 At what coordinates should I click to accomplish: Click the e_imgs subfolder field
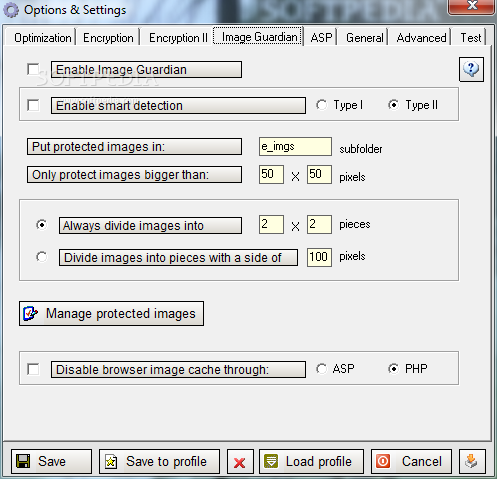(295, 146)
